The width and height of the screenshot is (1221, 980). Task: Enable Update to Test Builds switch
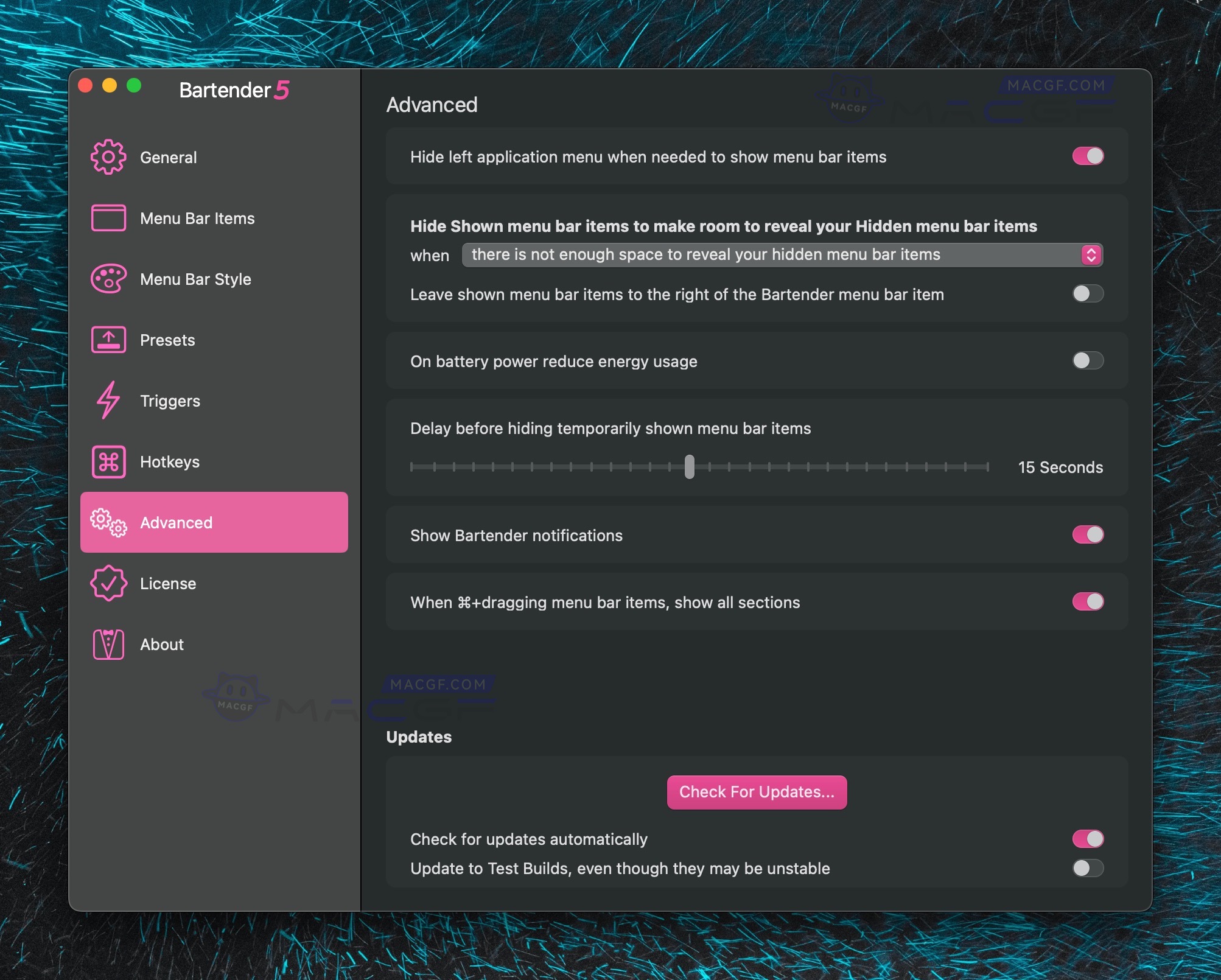[x=1088, y=868]
